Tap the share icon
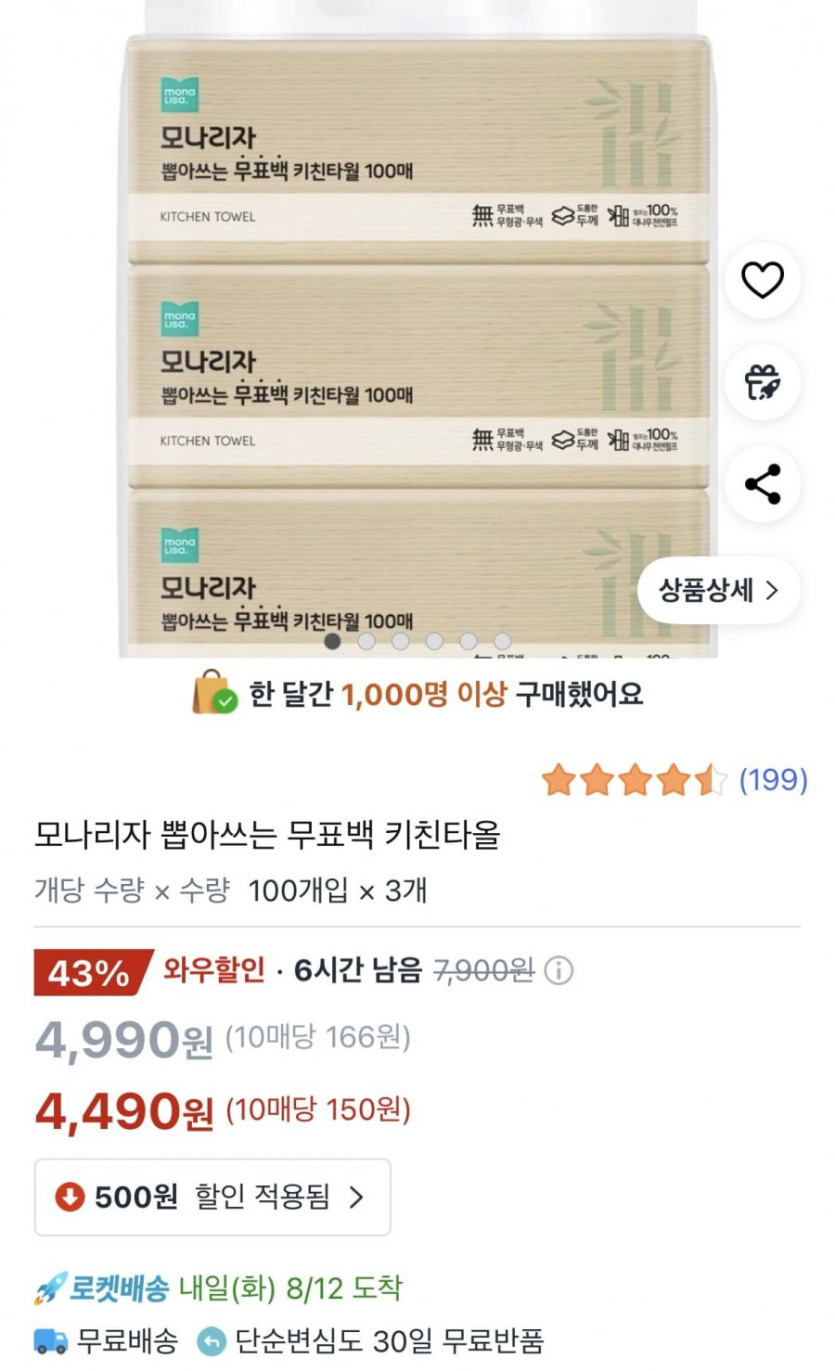 tap(762, 485)
